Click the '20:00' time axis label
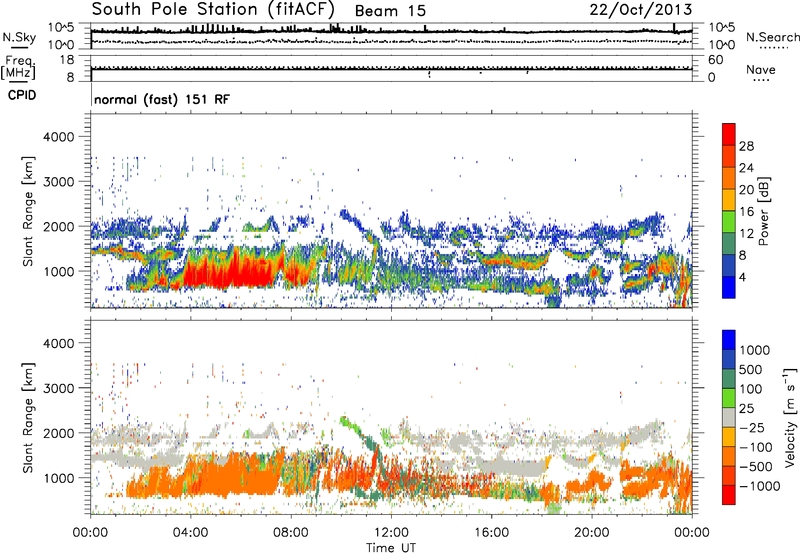This screenshot has width=800, height=554. click(592, 533)
